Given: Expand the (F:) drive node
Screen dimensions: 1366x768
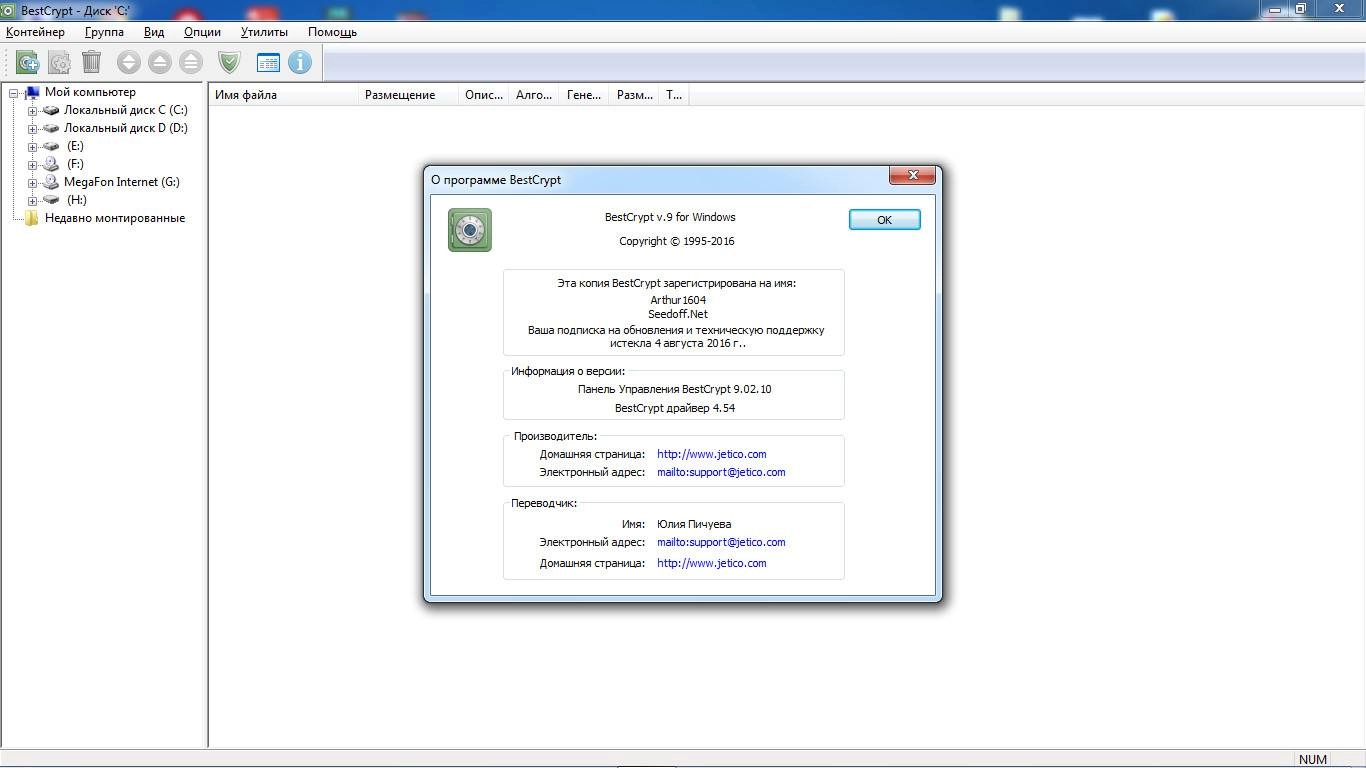Looking at the screenshot, I should coord(32,165).
